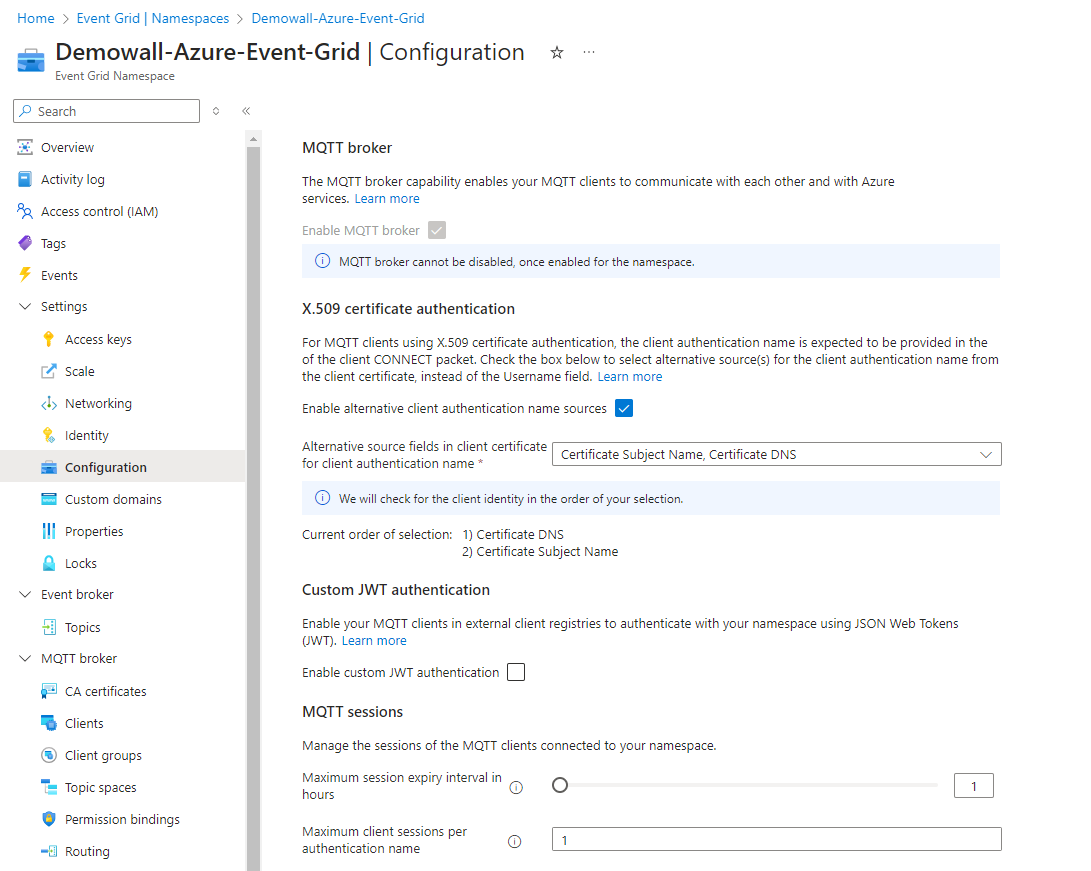
Task: Click the Overview sidebar icon
Action: click(25, 147)
